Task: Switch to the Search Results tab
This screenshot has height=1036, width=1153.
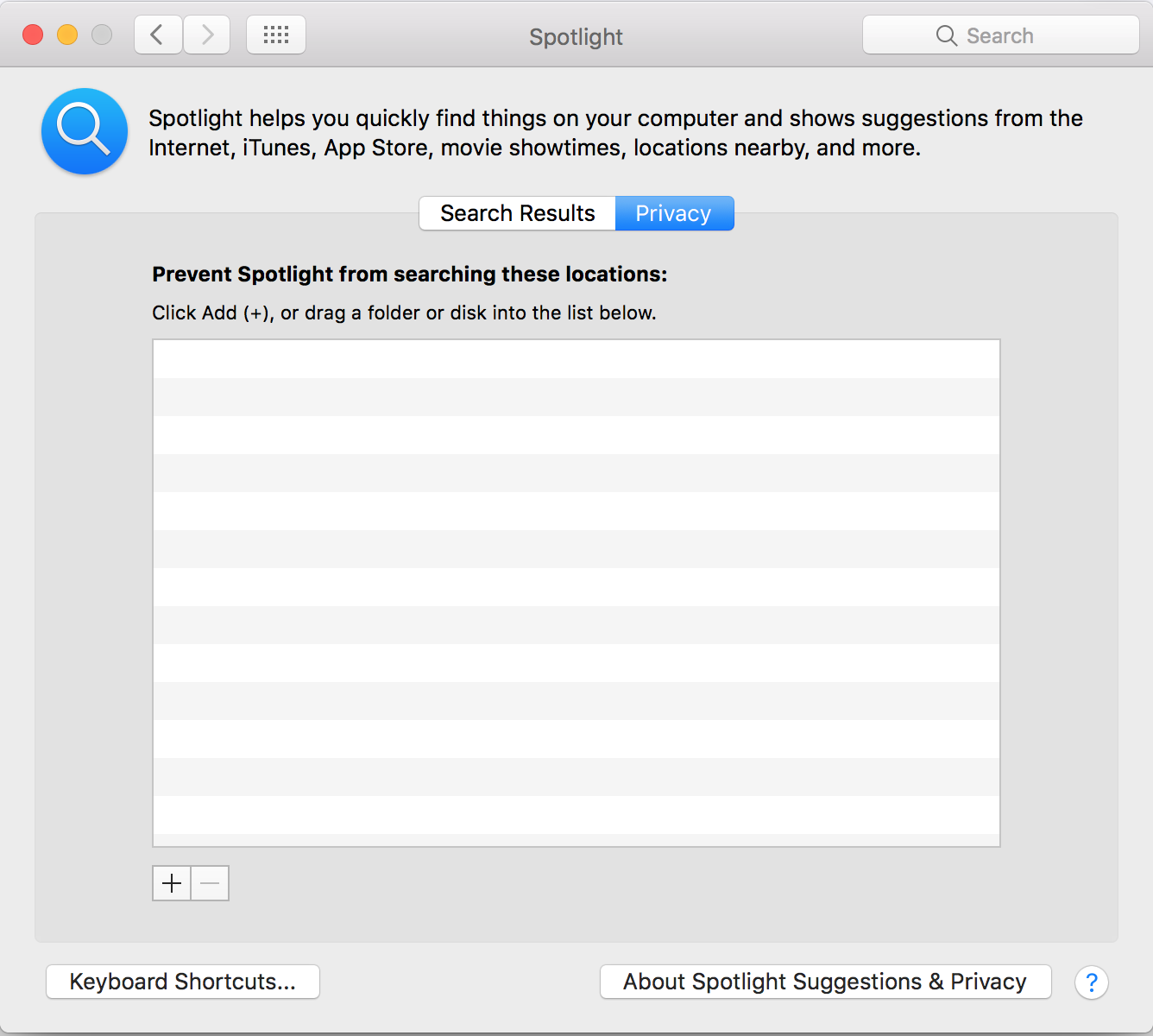Action: 517,213
